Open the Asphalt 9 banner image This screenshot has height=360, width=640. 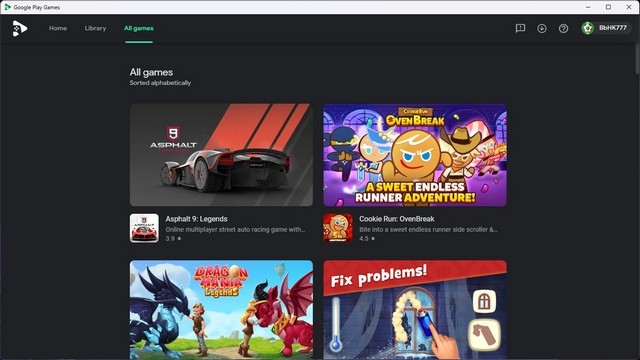(221, 155)
